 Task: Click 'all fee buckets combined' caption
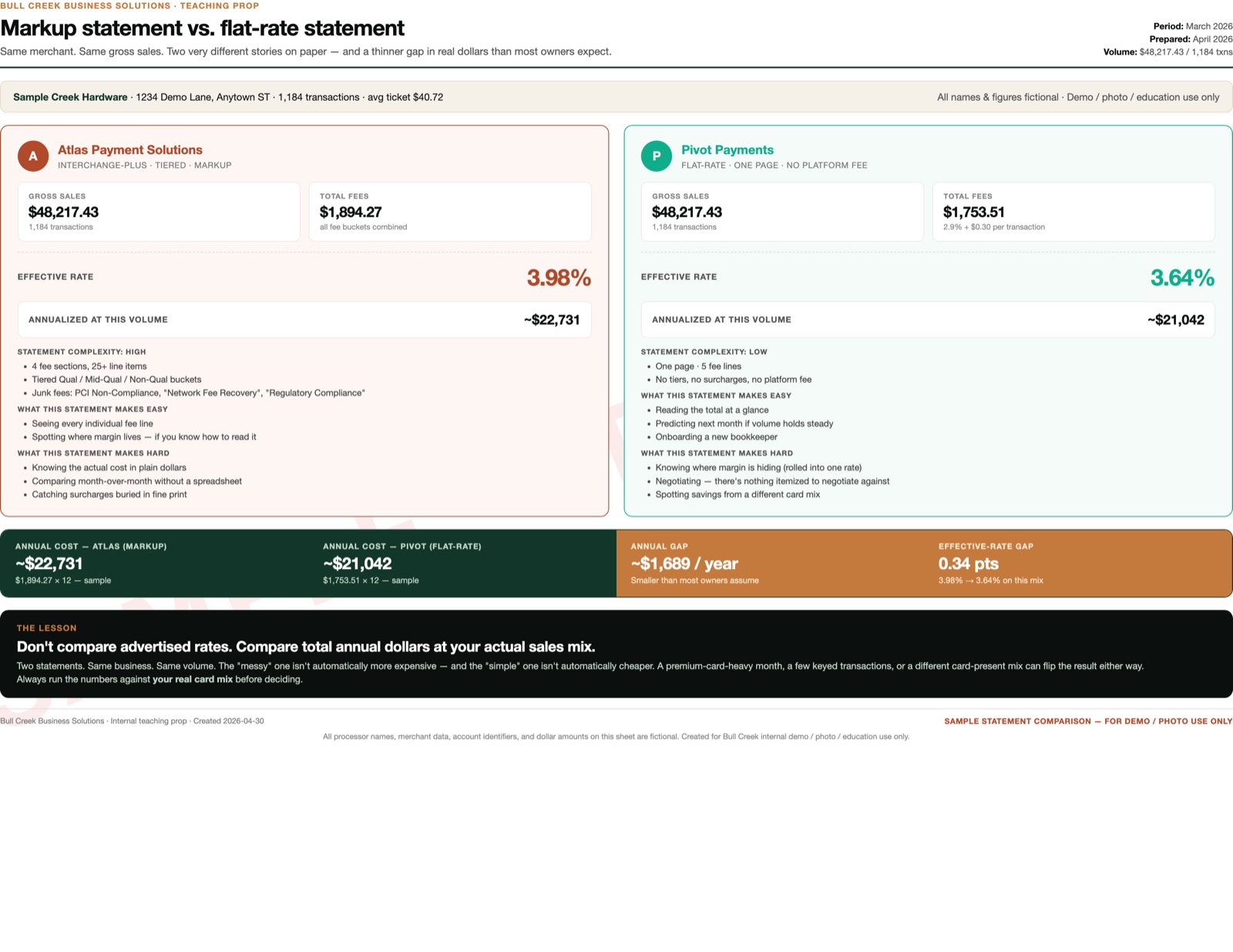[x=363, y=227]
